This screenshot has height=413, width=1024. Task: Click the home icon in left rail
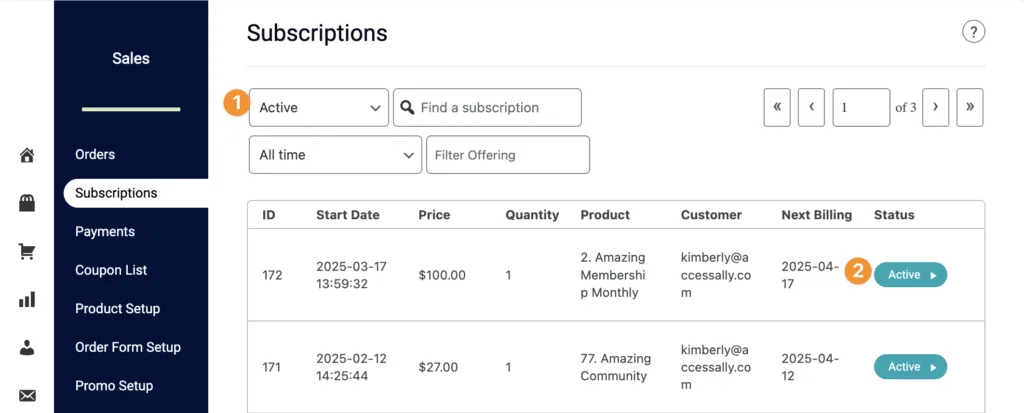click(x=27, y=155)
